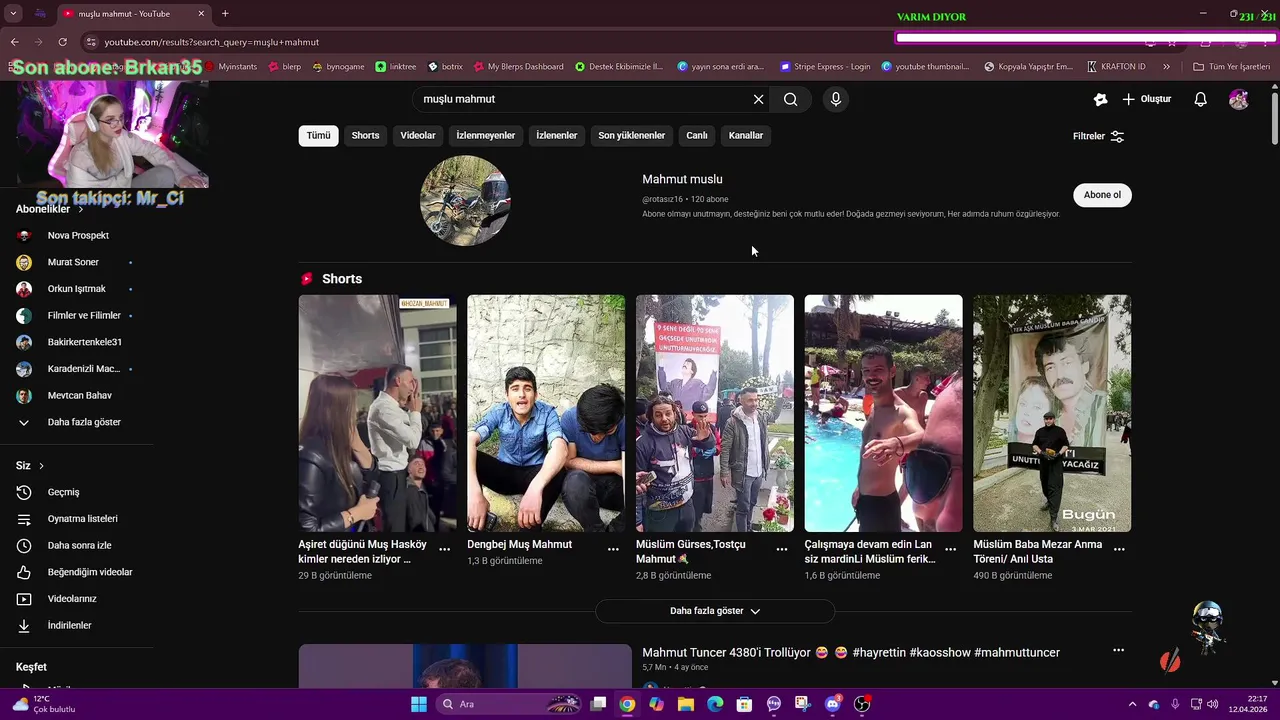Click the Mahmut muslu channel avatar

[465, 200]
